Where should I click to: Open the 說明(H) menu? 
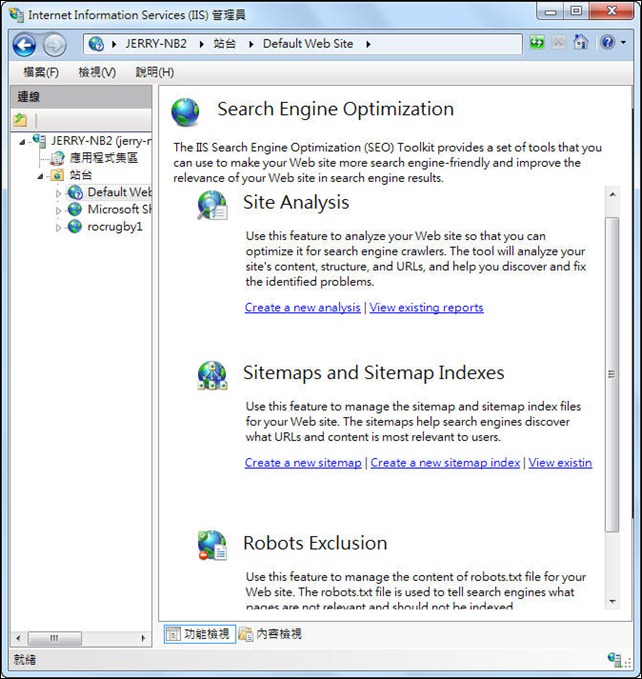[x=155, y=72]
